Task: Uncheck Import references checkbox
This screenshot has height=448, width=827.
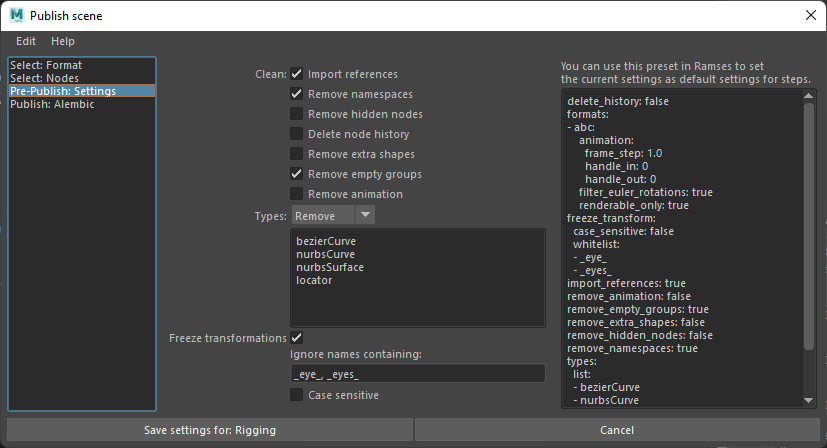Action: coord(297,74)
